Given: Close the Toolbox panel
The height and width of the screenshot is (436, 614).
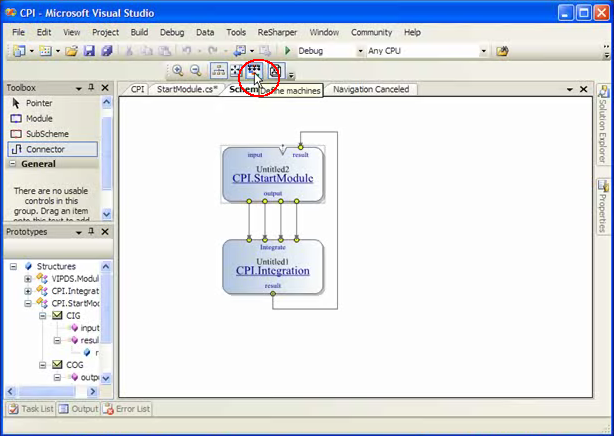Looking at the screenshot, I should tap(105, 88).
